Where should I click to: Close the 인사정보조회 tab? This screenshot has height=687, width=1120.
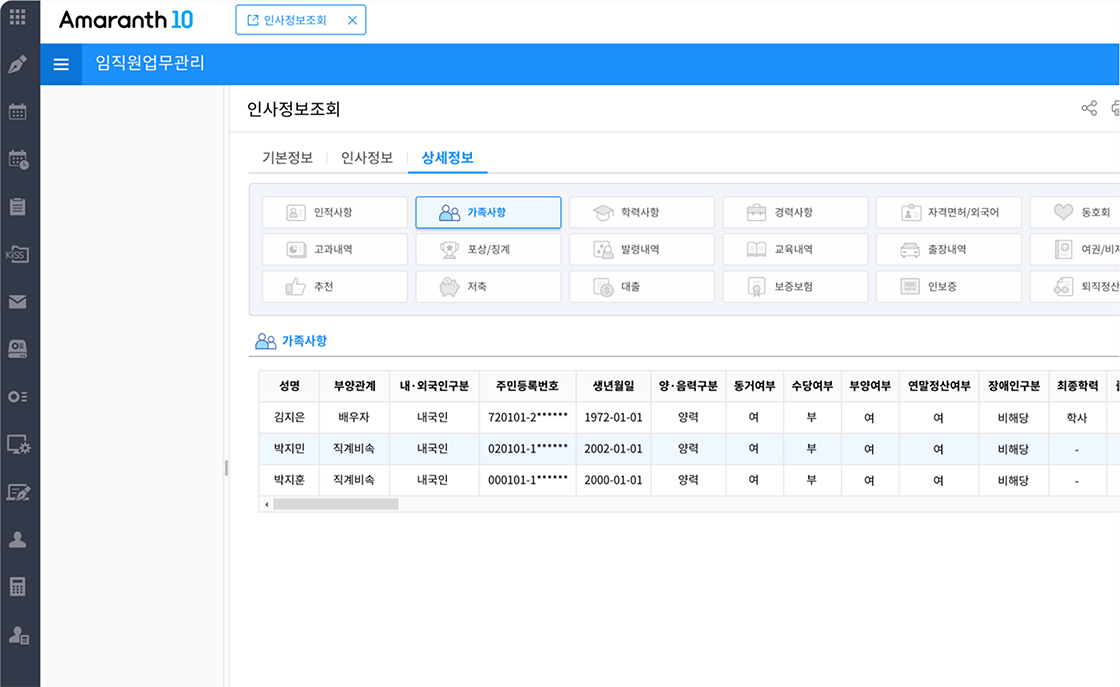(x=352, y=20)
